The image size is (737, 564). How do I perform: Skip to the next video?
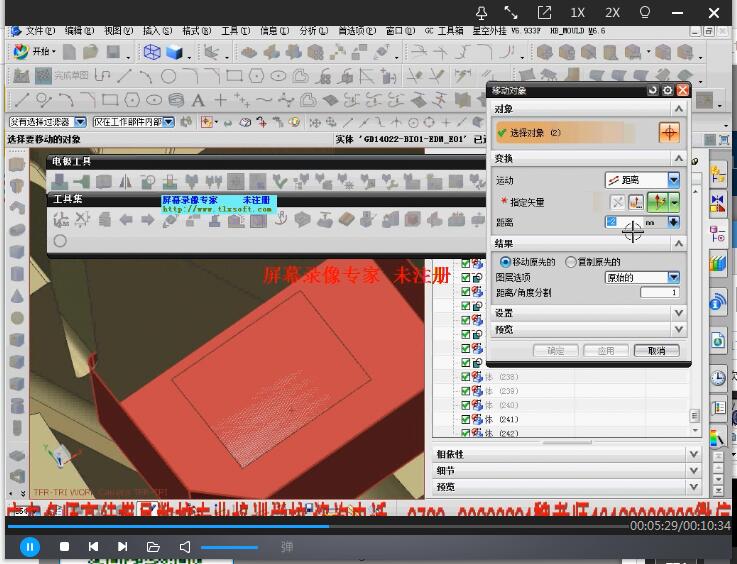(123, 547)
